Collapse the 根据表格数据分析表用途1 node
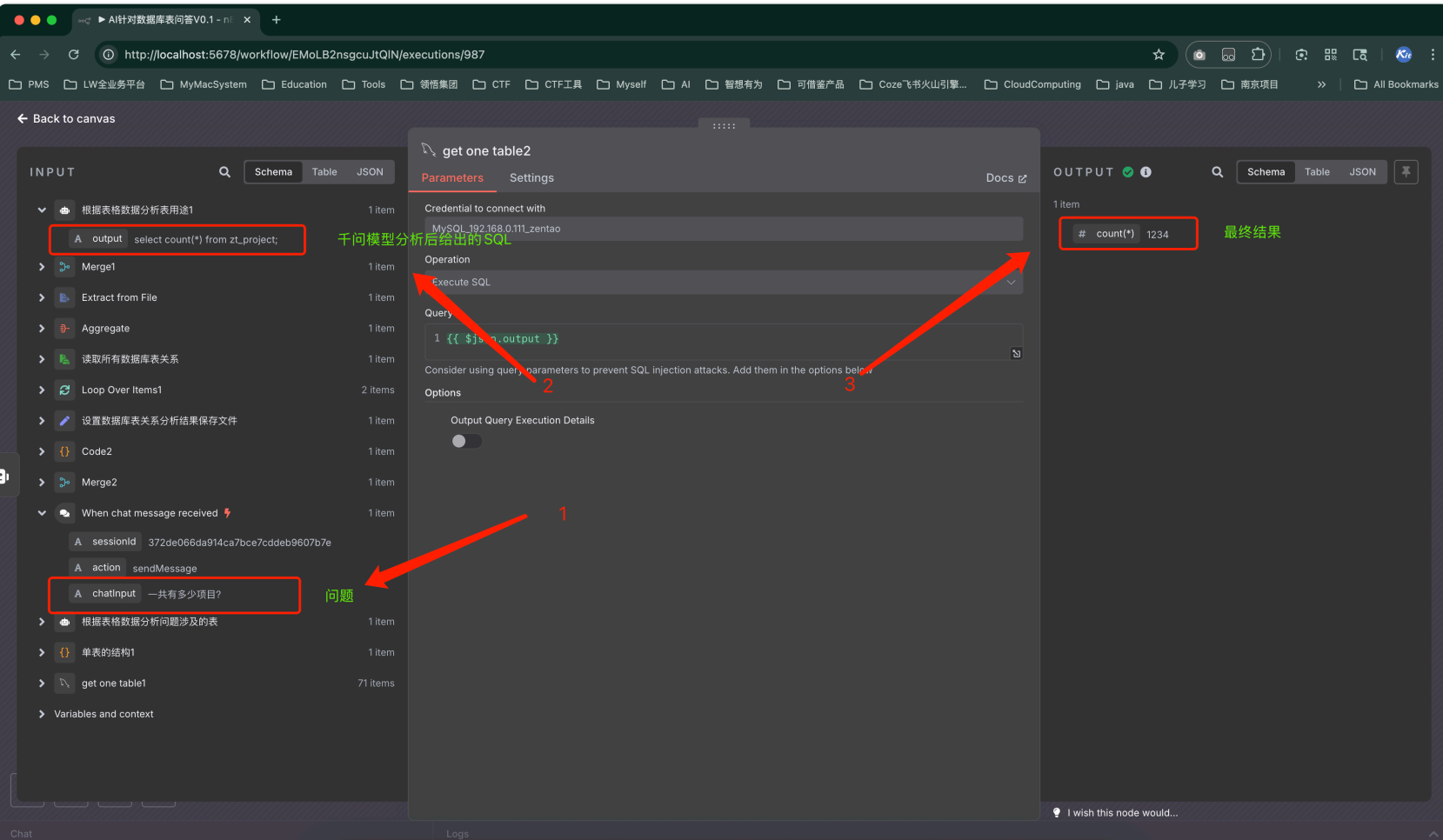This screenshot has width=1443, height=840. tap(42, 210)
